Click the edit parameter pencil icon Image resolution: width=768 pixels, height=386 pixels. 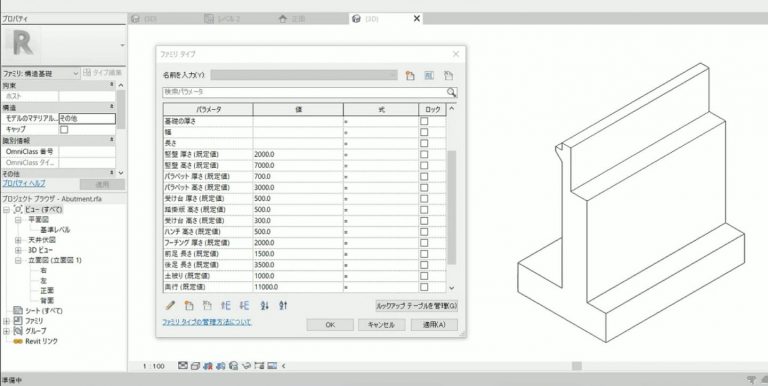pyautogui.click(x=170, y=305)
